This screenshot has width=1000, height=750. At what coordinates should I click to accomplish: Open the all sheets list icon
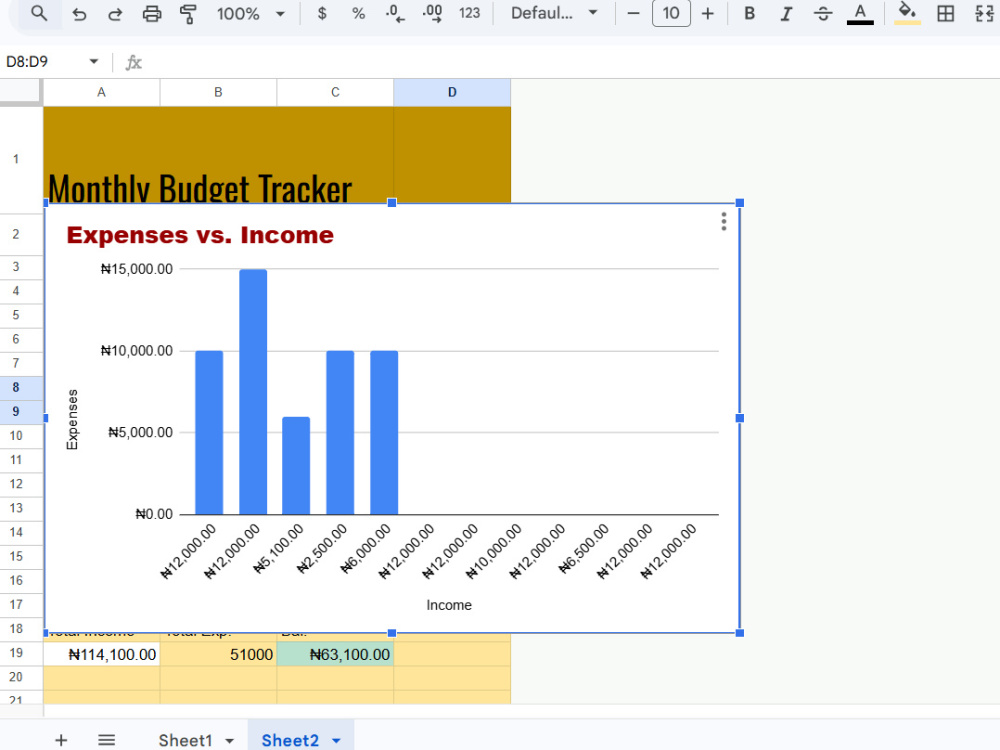tap(107, 740)
